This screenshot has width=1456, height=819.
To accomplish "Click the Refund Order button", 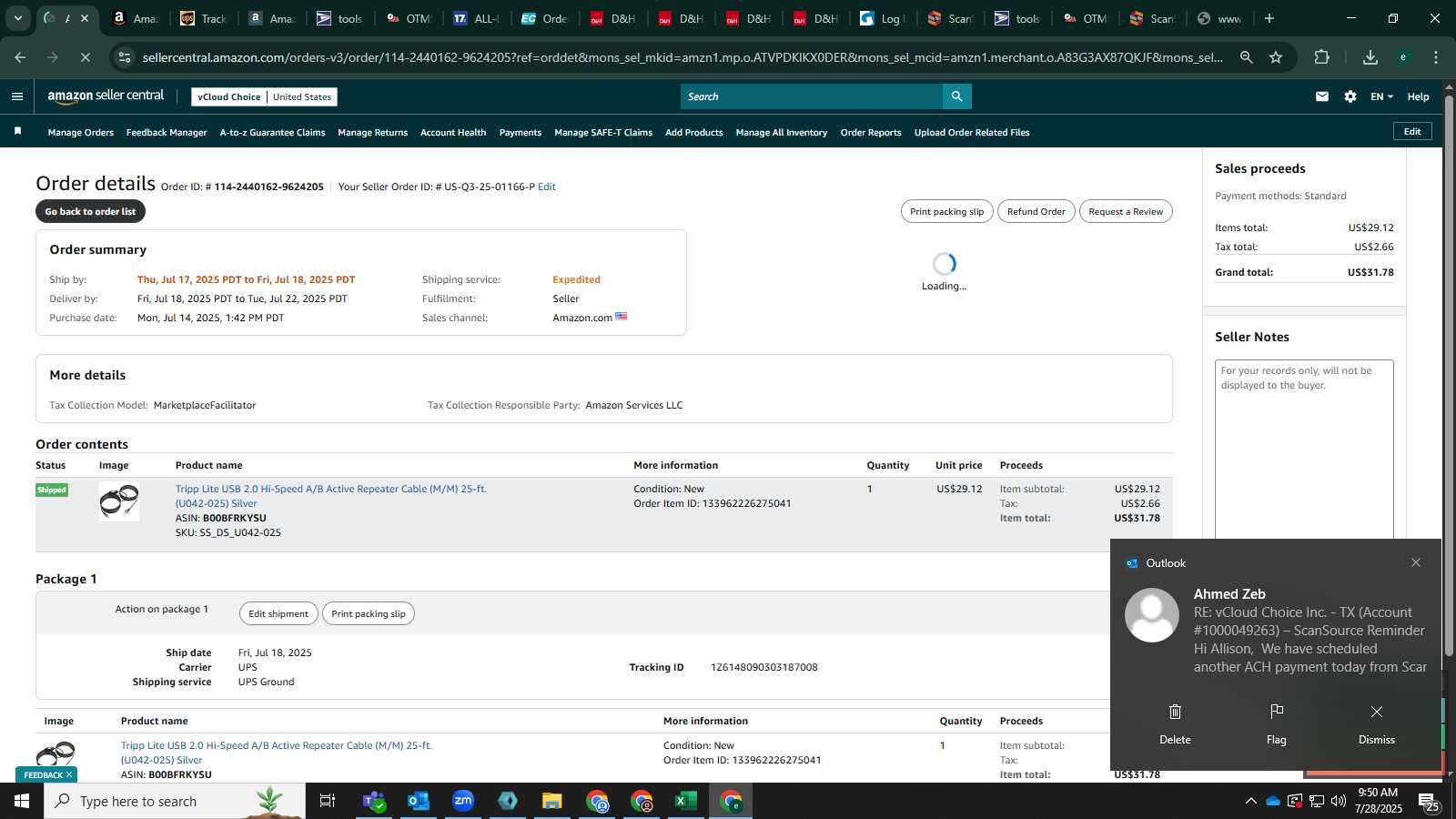I will (1036, 211).
